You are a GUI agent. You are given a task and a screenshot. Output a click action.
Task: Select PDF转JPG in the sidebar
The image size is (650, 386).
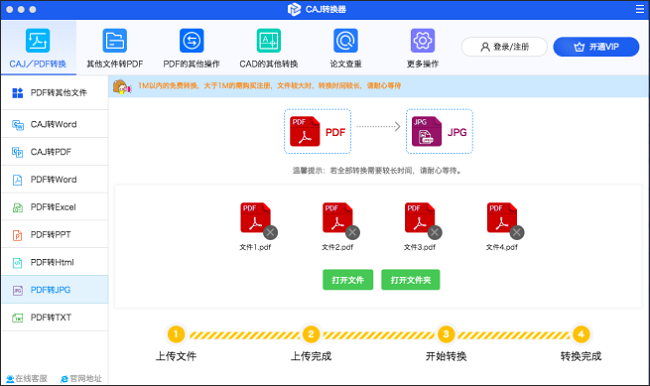click(54, 290)
